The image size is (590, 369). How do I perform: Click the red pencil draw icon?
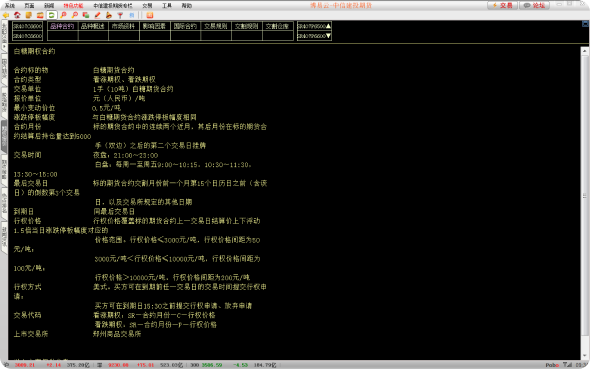(97, 15)
